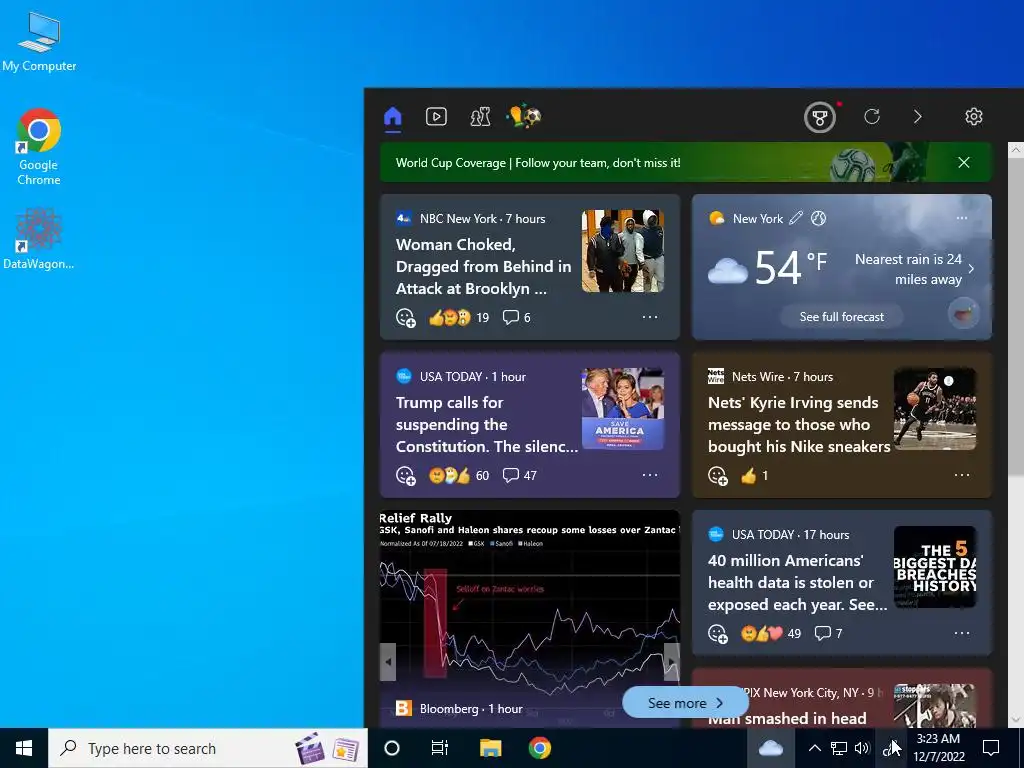Launch Chrome from the taskbar
Screen dimensions: 1024x768
coord(539,748)
